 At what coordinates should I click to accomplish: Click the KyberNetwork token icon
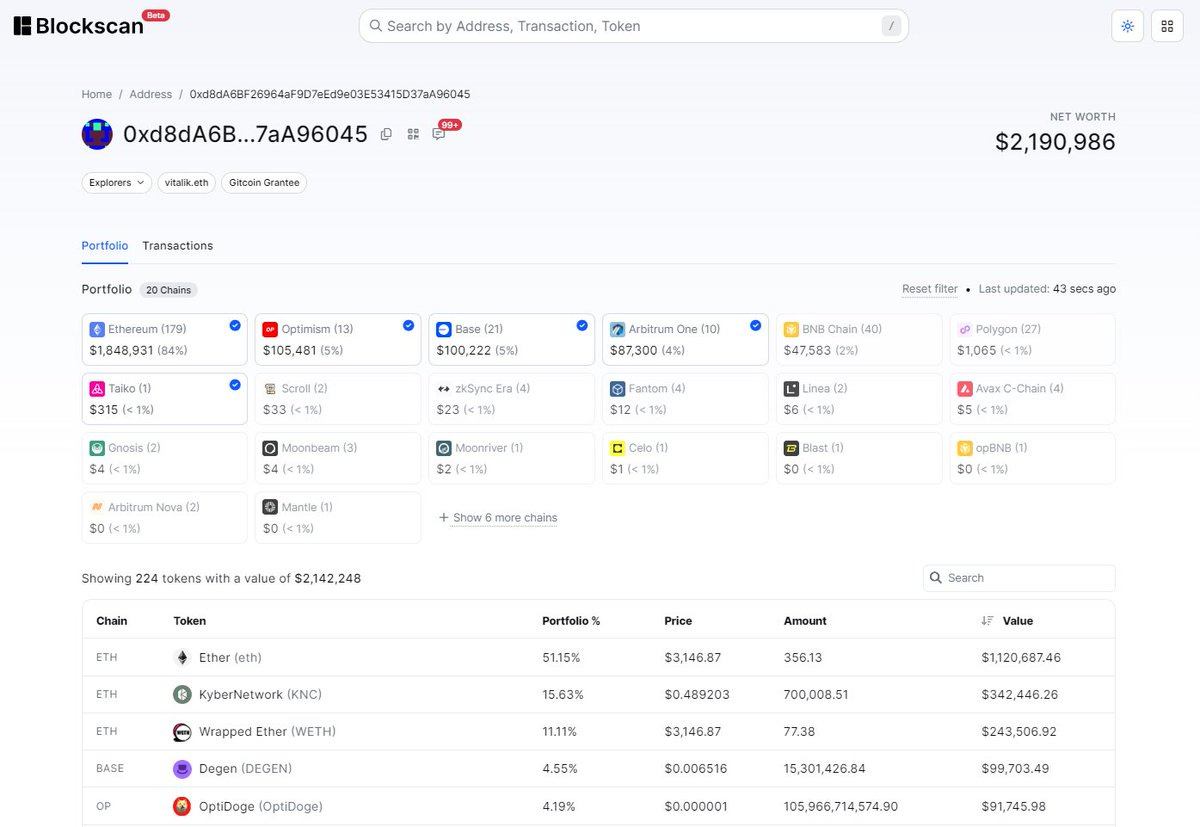coord(182,695)
